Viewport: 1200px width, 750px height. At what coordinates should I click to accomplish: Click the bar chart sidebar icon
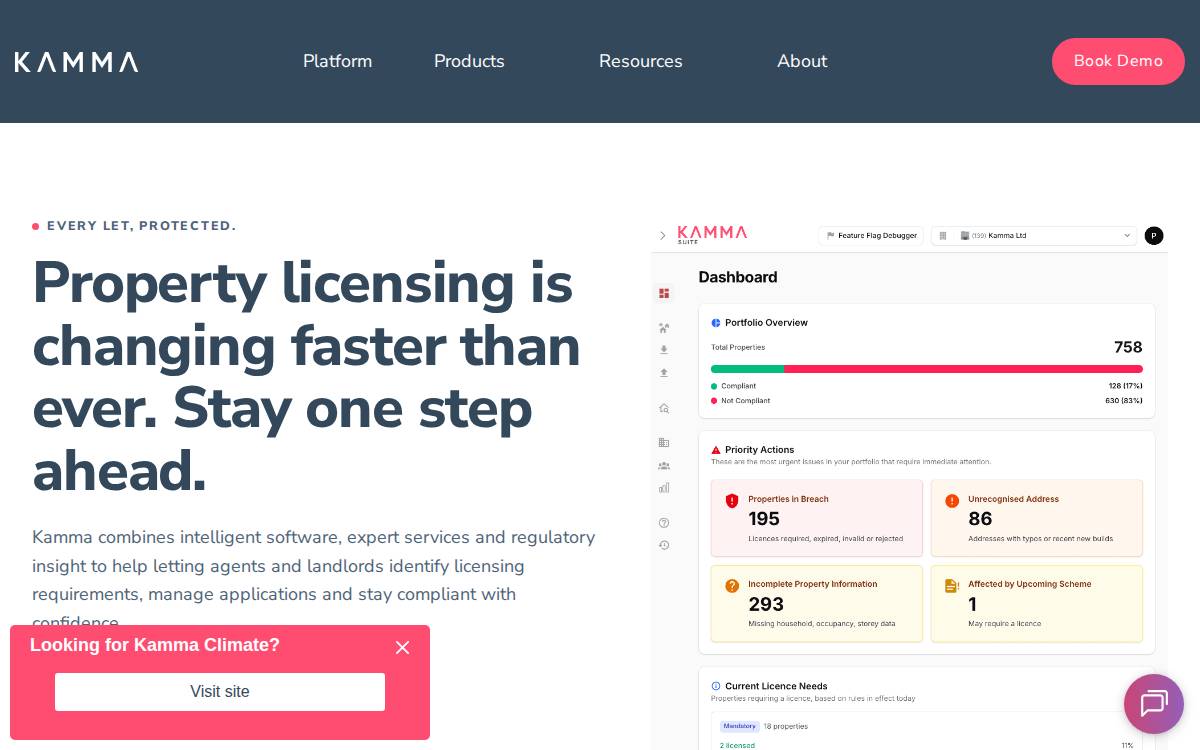point(664,488)
